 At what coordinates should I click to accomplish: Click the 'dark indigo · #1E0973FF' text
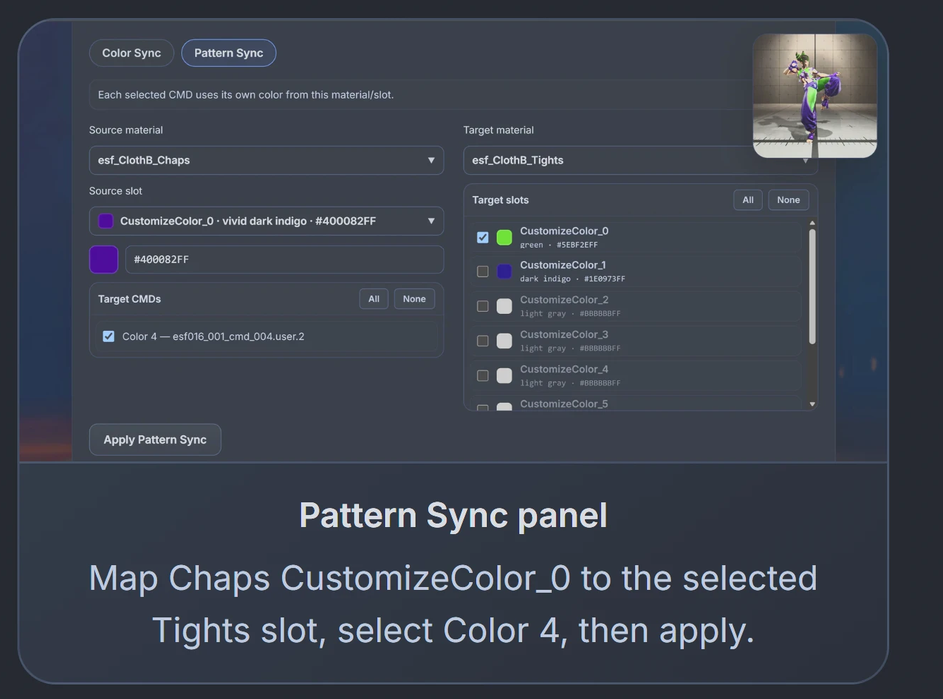573,279
